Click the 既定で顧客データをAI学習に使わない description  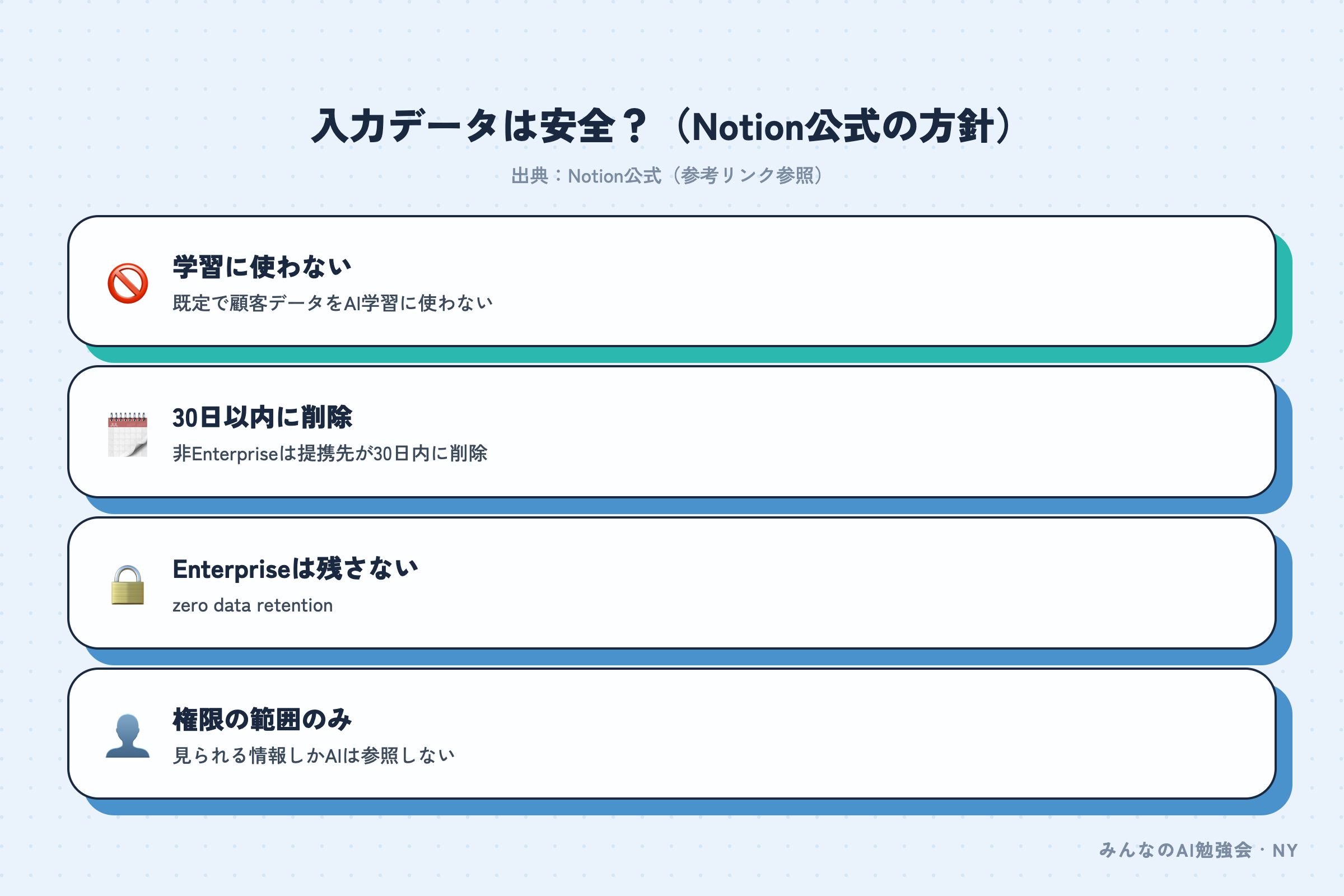[333, 303]
